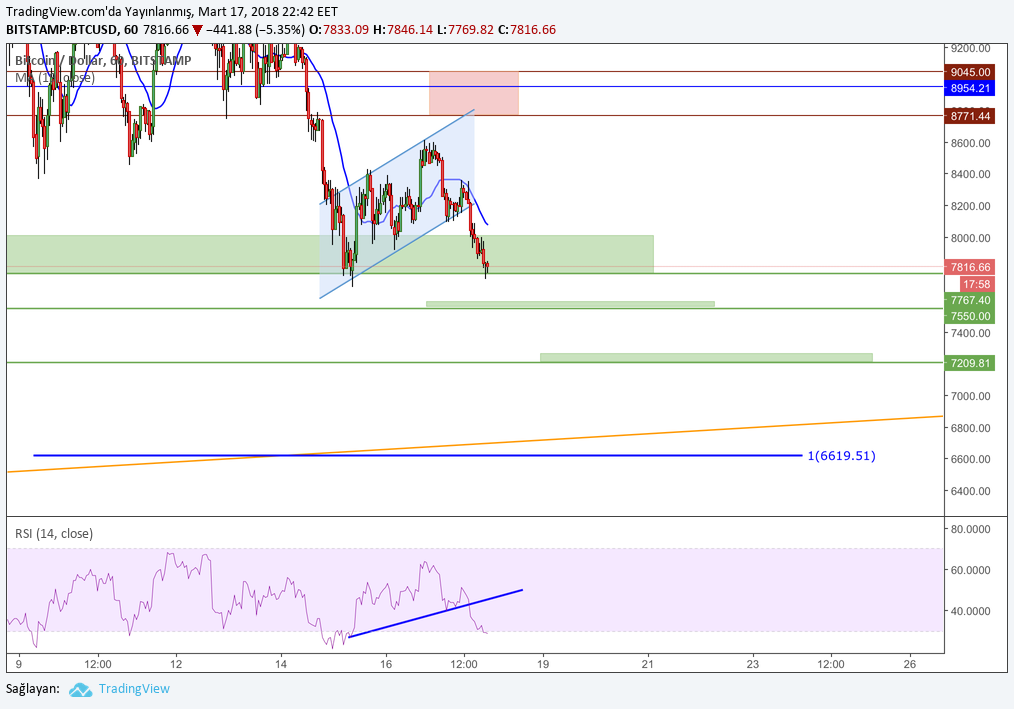Click the Sağlayan: provider label
1014x709 pixels.
pyautogui.click(x=33, y=689)
